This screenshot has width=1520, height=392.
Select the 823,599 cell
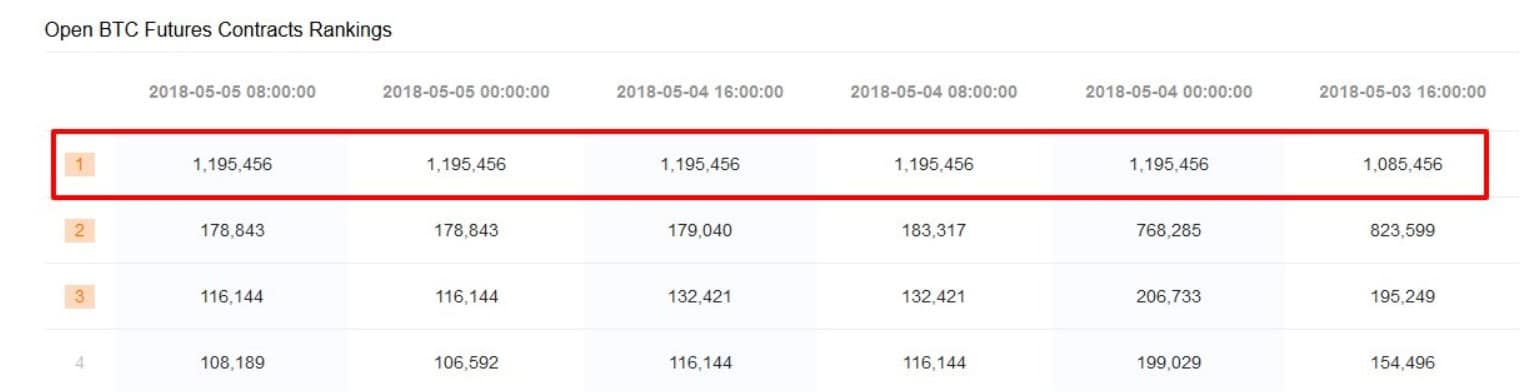[x=1402, y=230]
